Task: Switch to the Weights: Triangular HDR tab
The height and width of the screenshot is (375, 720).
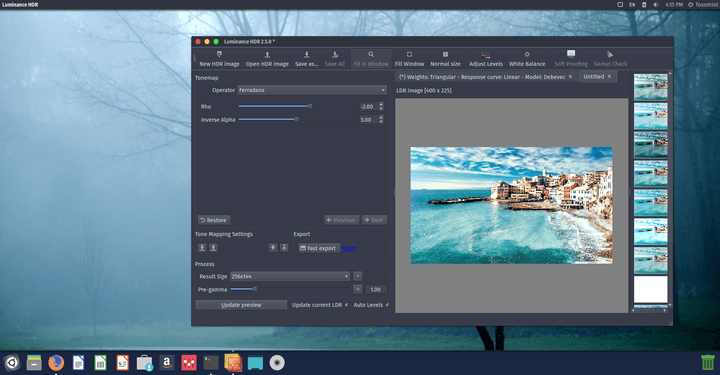Action: pyautogui.click(x=482, y=77)
